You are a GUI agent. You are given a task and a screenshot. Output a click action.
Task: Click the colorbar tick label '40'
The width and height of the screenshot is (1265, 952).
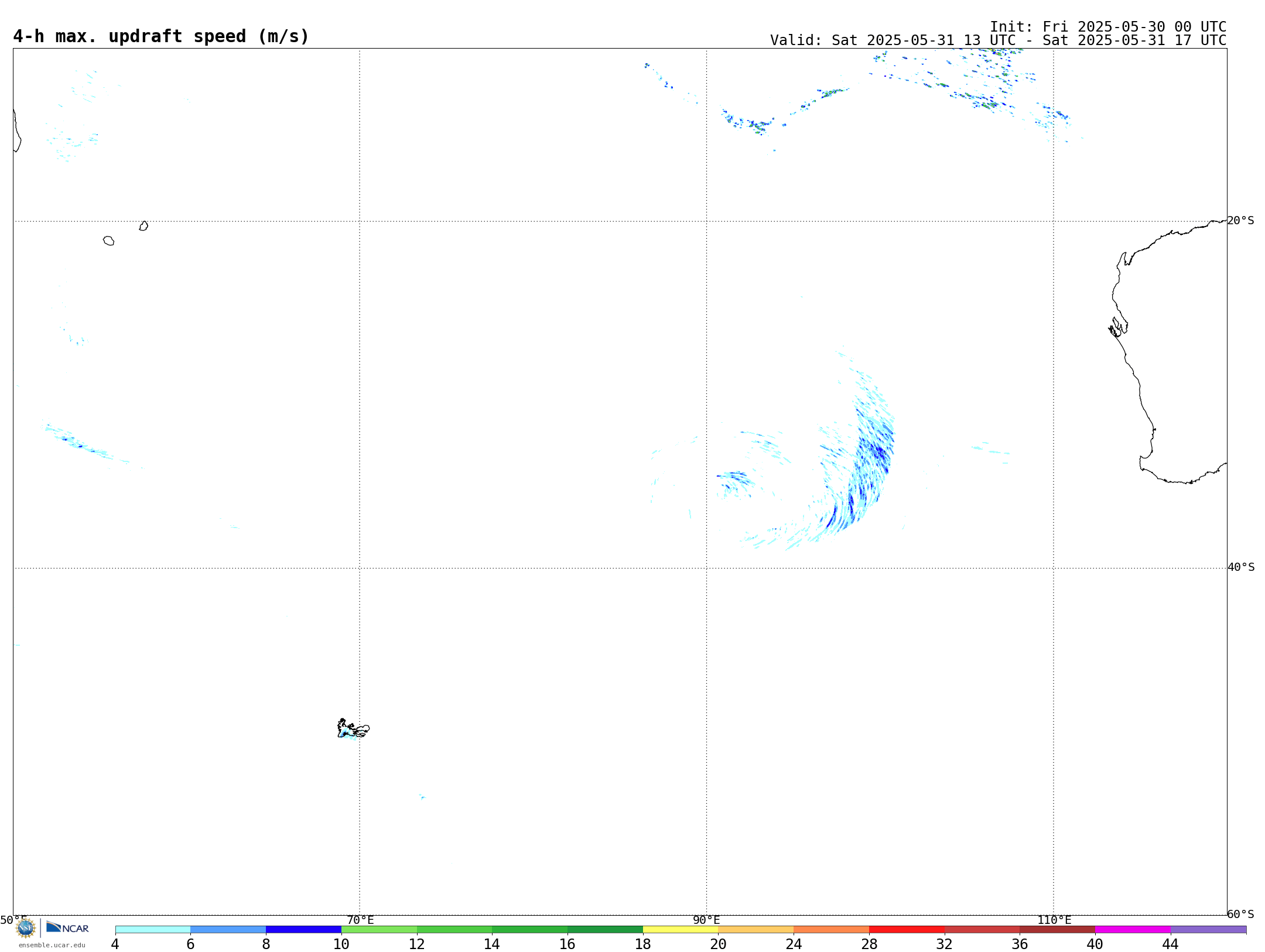pos(1095,944)
